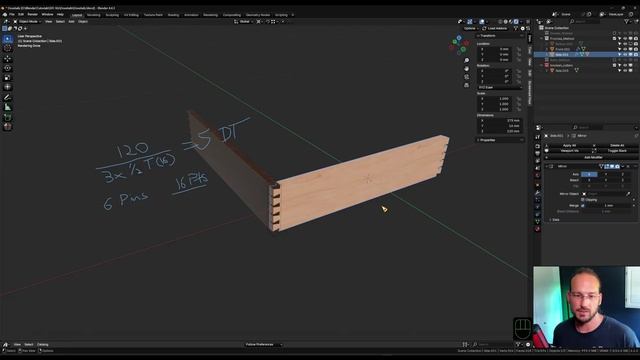Click the Add Modifier button
The width and height of the screenshot is (640, 360).
[x=592, y=157]
